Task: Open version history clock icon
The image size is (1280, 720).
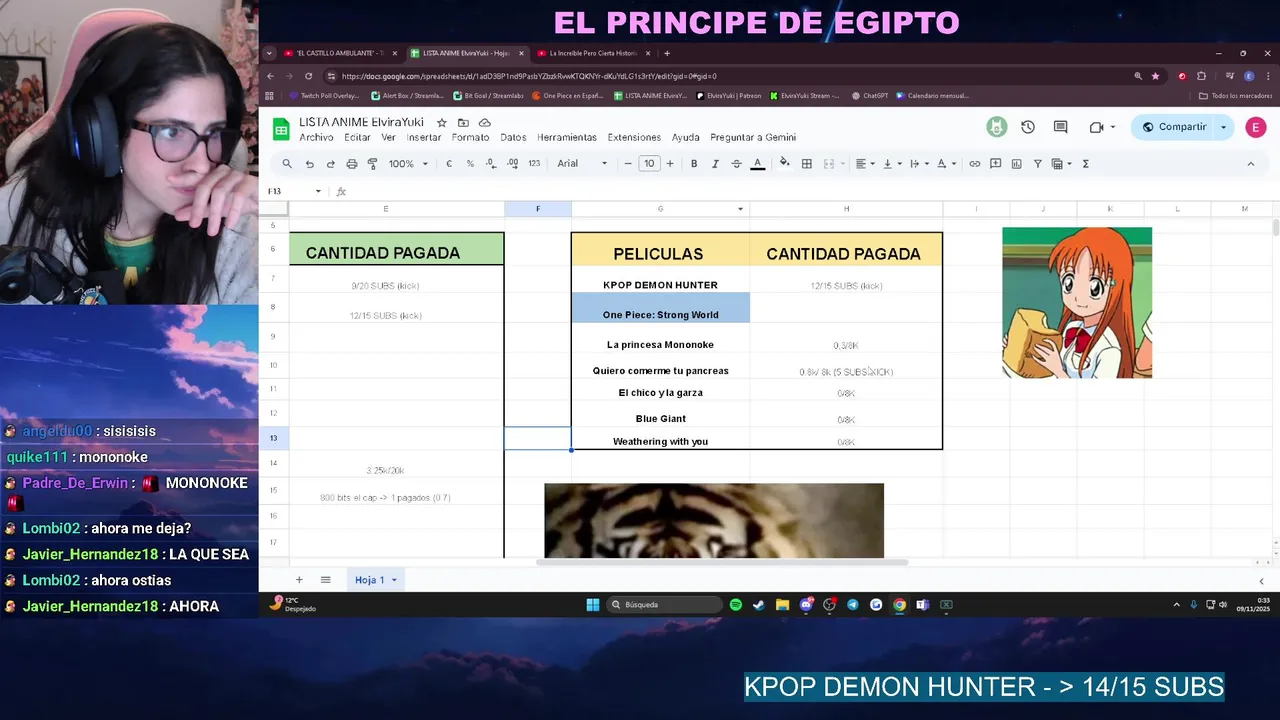Action: [x=1027, y=127]
